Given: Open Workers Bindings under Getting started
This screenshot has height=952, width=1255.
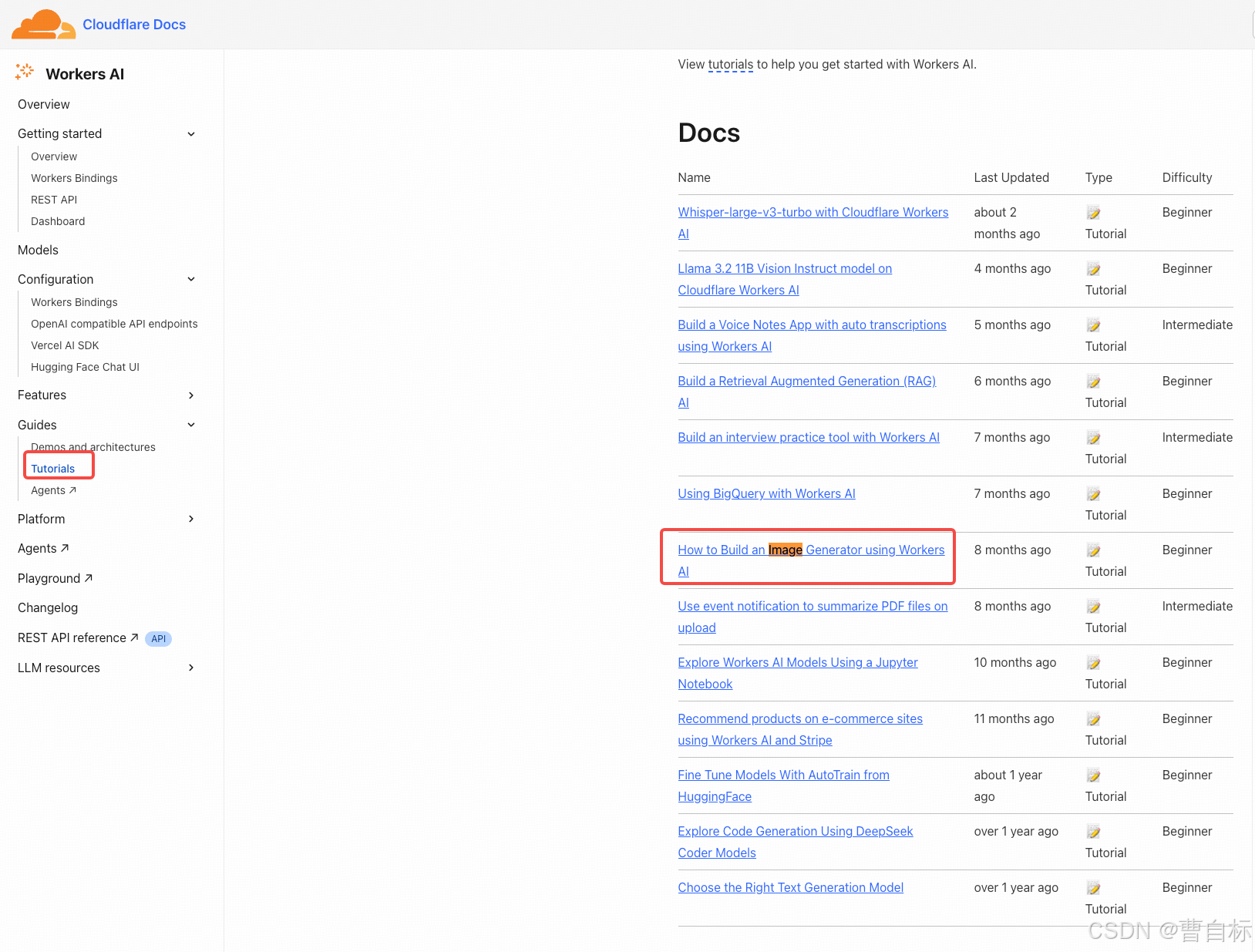Looking at the screenshot, I should (x=74, y=178).
